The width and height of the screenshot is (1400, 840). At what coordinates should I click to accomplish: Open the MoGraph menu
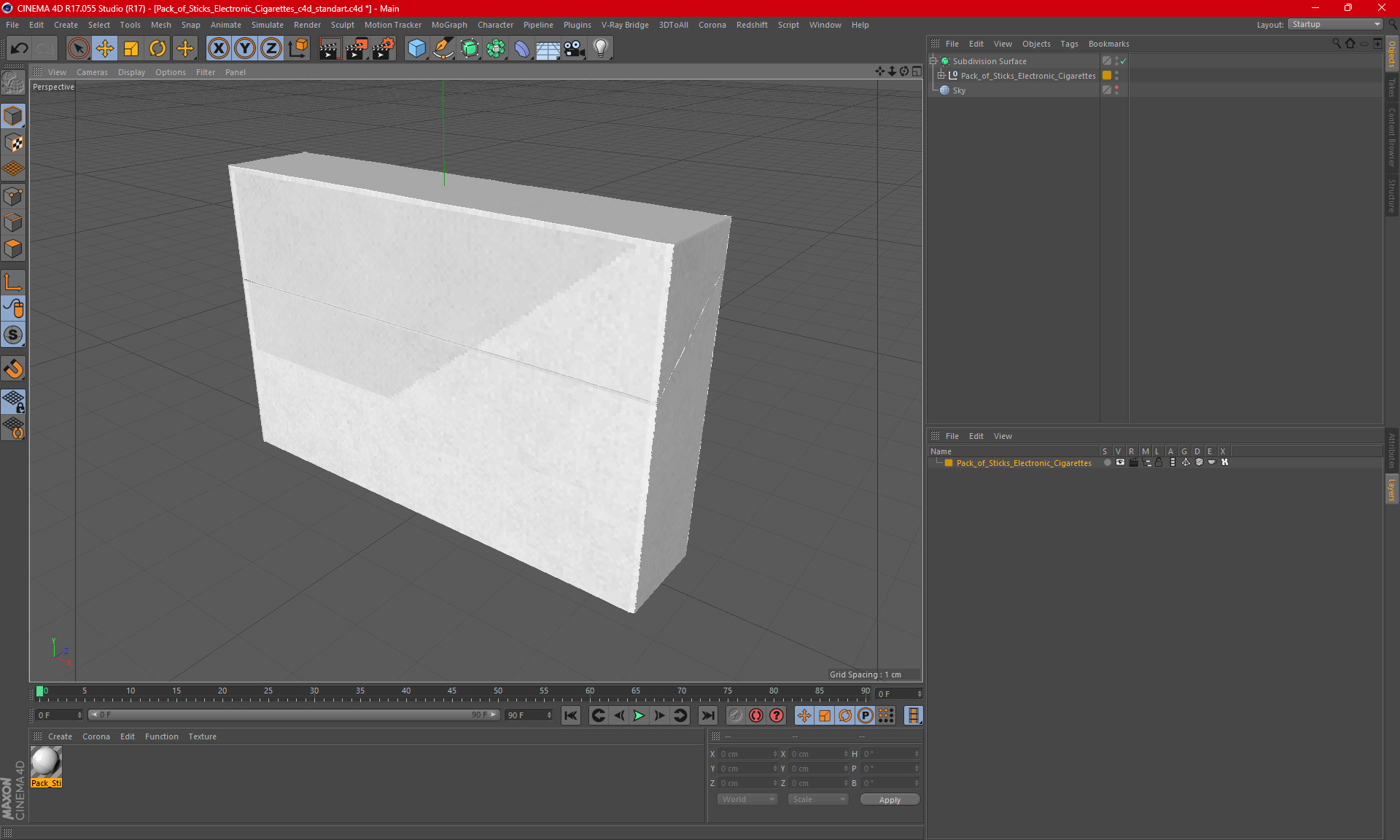[x=449, y=25]
